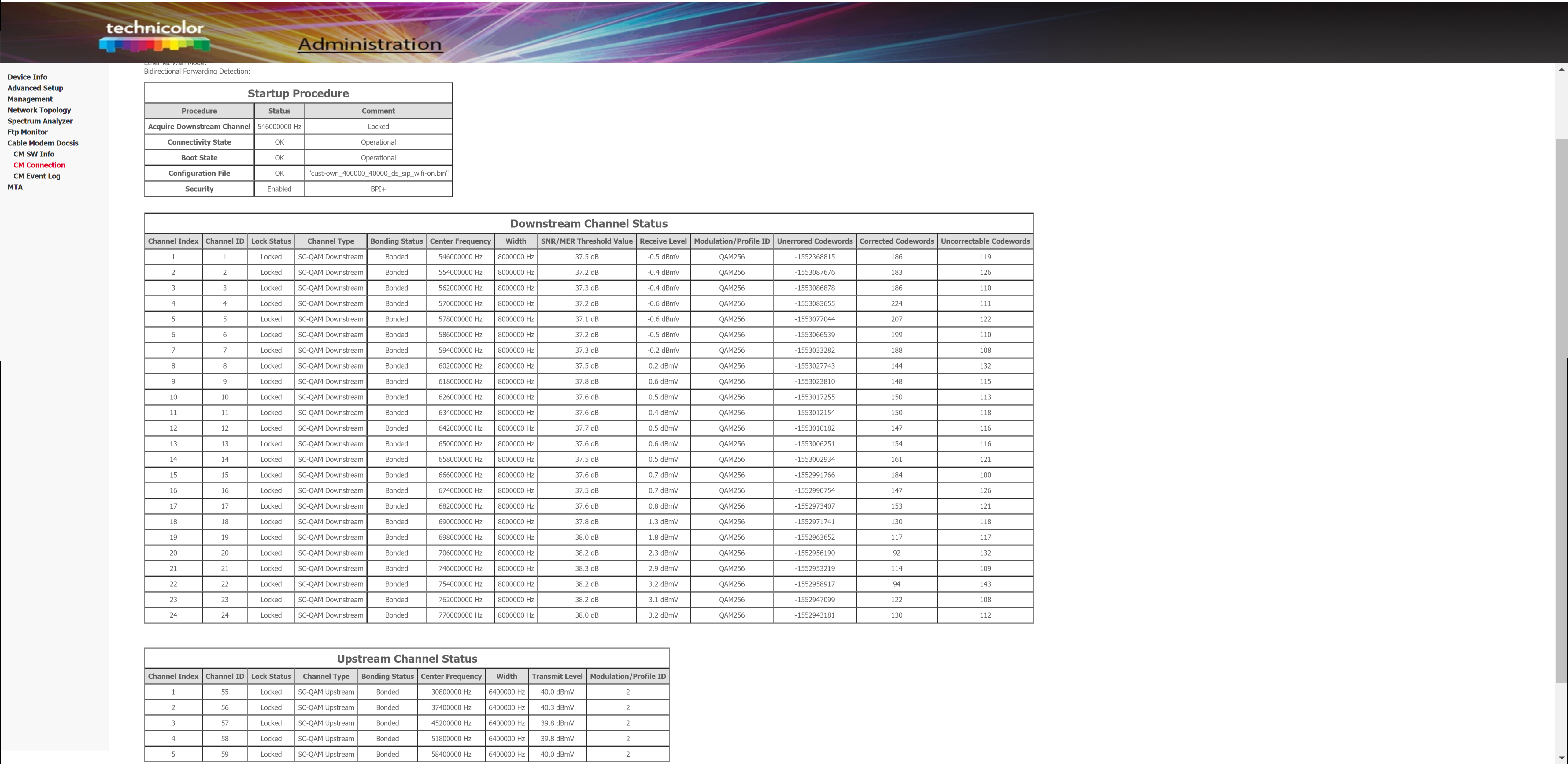Open CM Event Log subpage
This screenshot has width=1568, height=764.
(37, 176)
